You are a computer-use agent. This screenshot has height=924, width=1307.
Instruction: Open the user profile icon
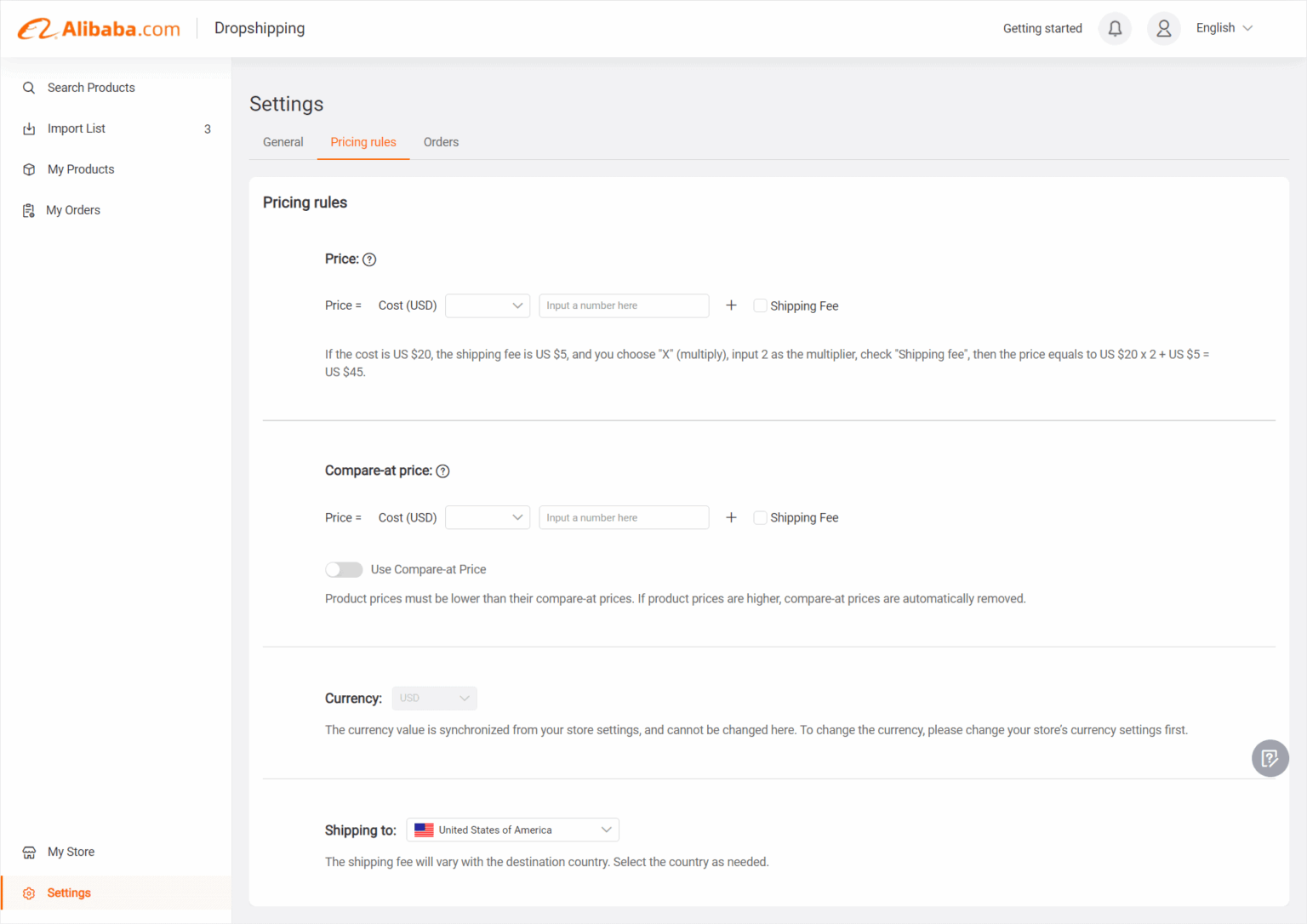pyautogui.click(x=1163, y=28)
